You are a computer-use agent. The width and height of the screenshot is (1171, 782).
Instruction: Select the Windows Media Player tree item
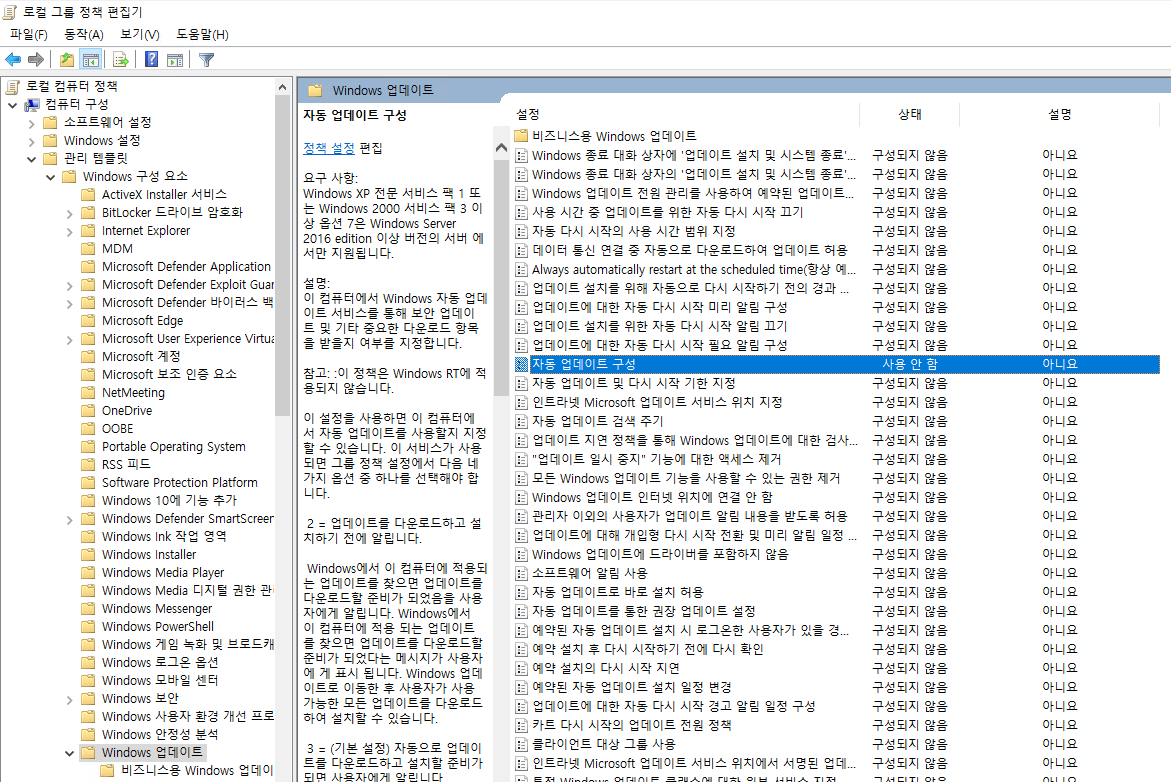(163, 572)
